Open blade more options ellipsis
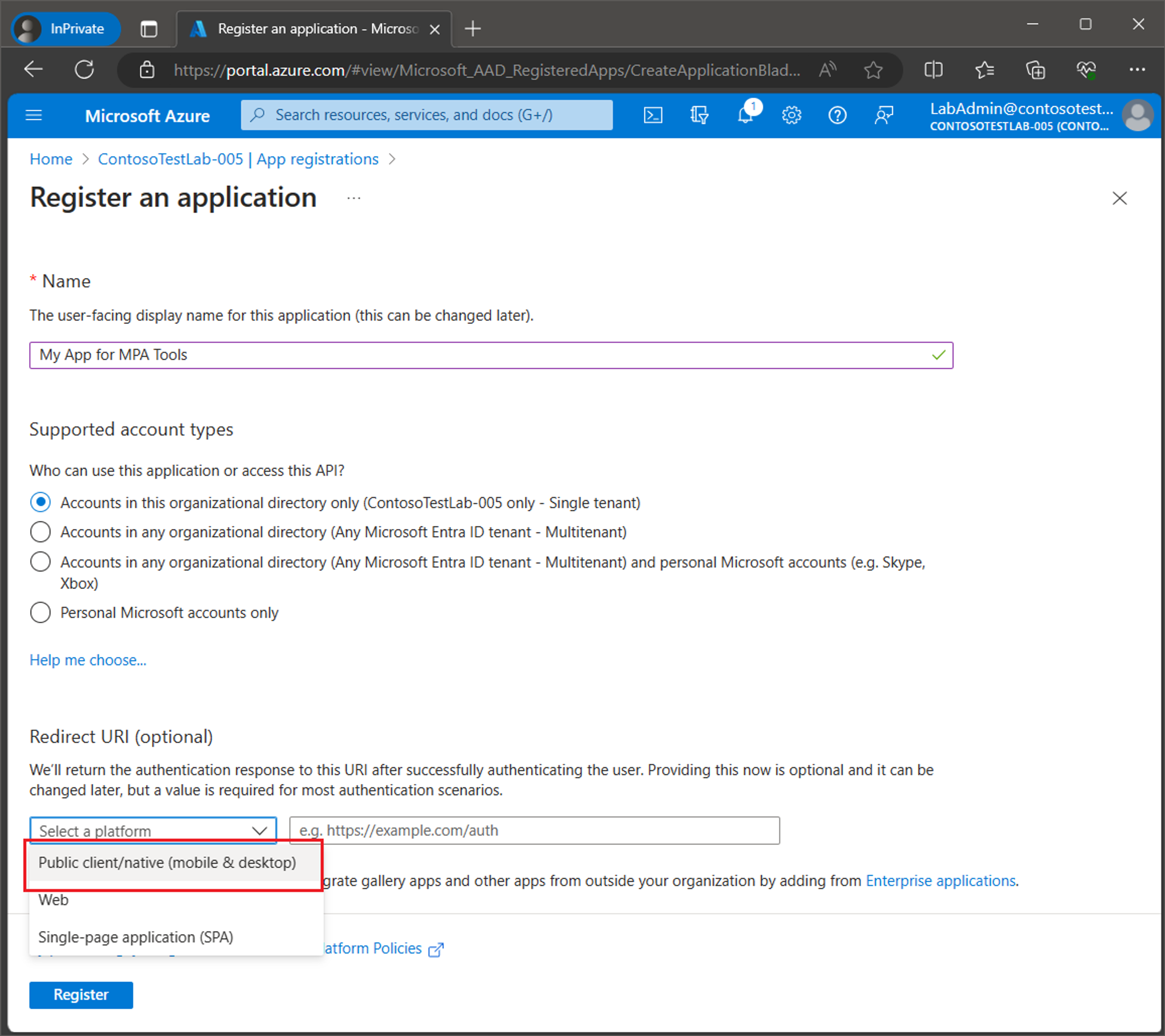The height and width of the screenshot is (1036, 1165). click(353, 198)
